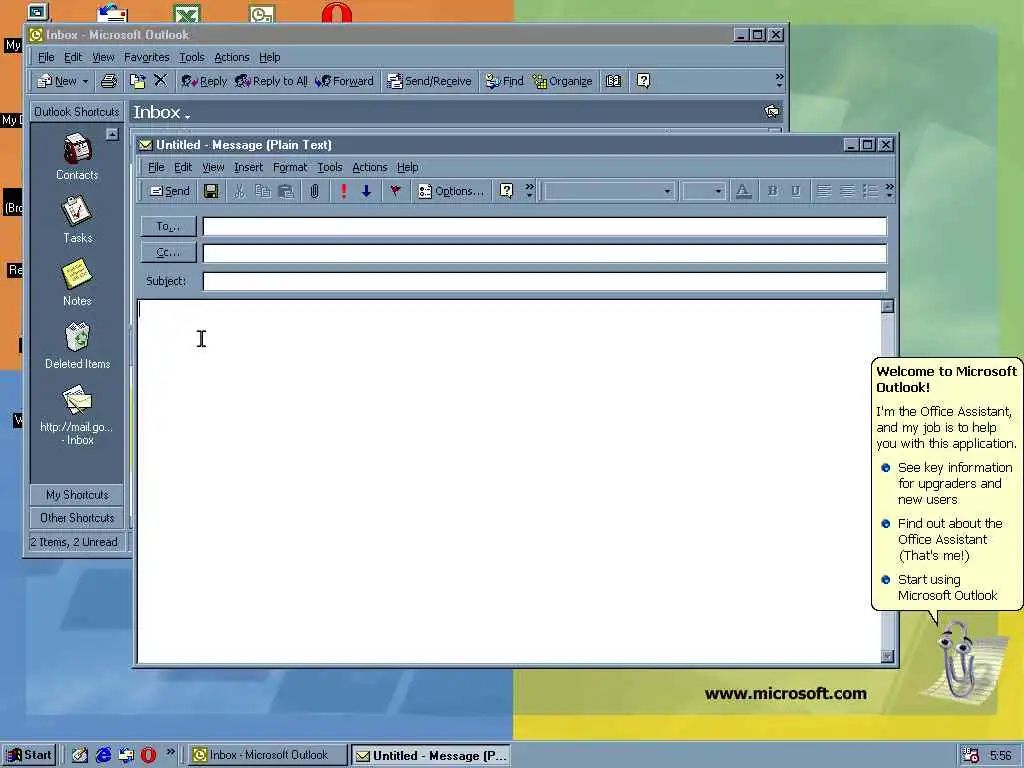Open the font name dropdown

pos(667,191)
